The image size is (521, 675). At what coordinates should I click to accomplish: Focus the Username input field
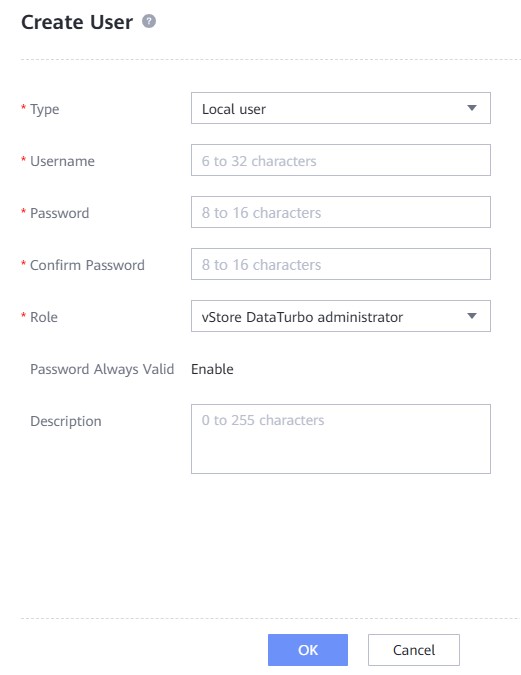coord(341,160)
